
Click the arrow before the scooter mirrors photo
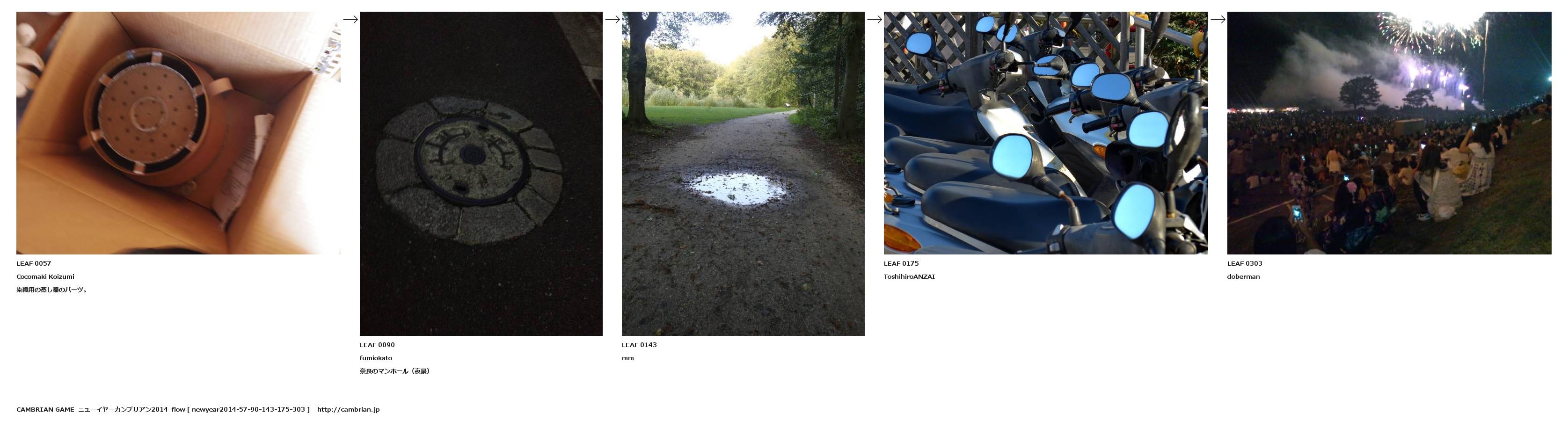tap(874, 20)
